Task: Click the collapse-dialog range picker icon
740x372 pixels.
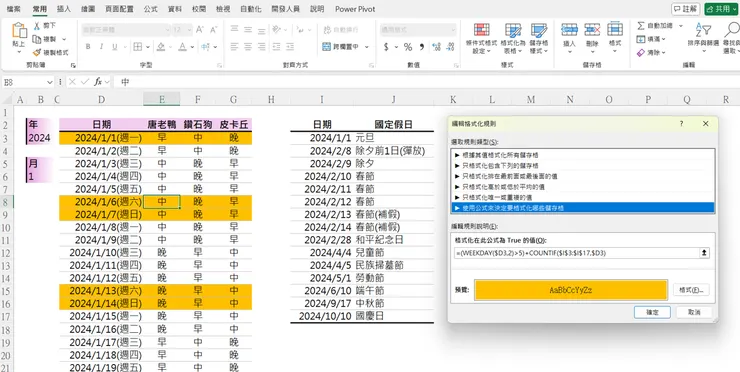Action: [x=704, y=253]
